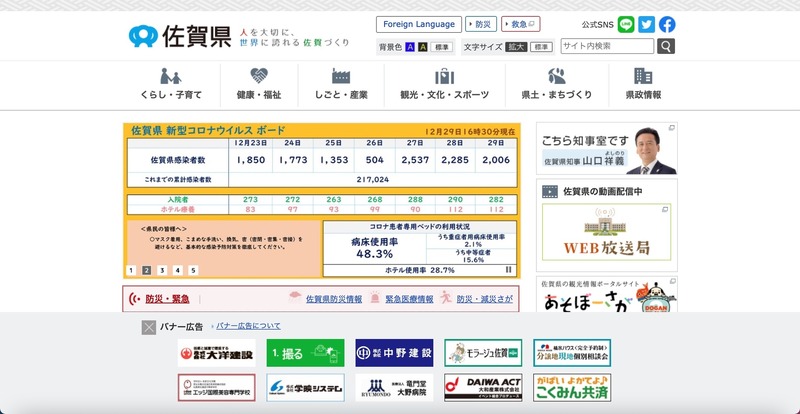Go to slide 4 of the corona board
The width and height of the screenshot is (800, 414).
click(x=178, y=270)
